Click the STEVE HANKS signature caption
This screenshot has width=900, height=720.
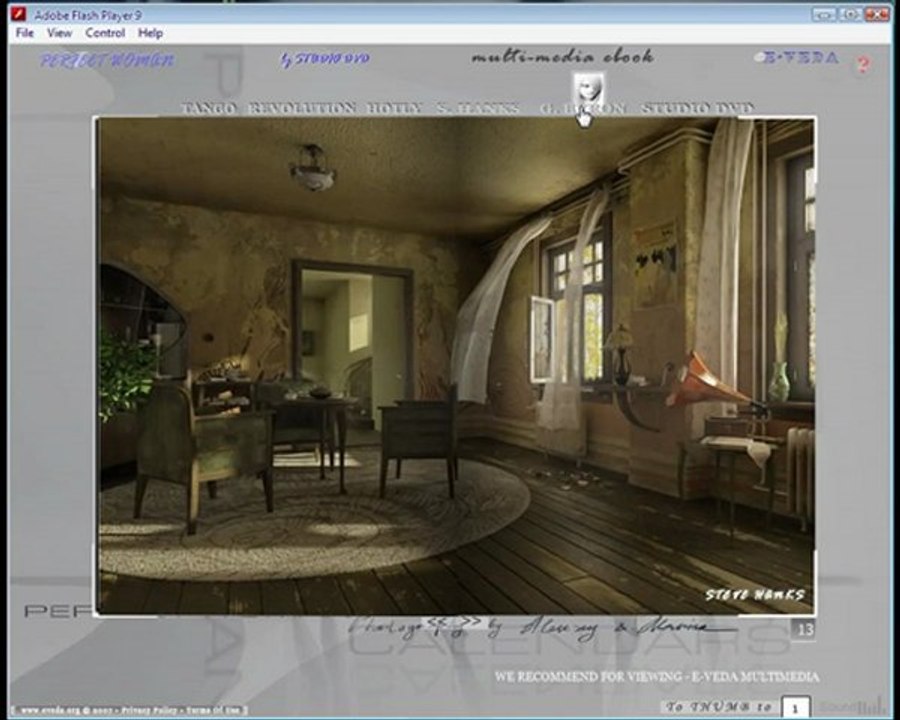click(x=755, y=595)
